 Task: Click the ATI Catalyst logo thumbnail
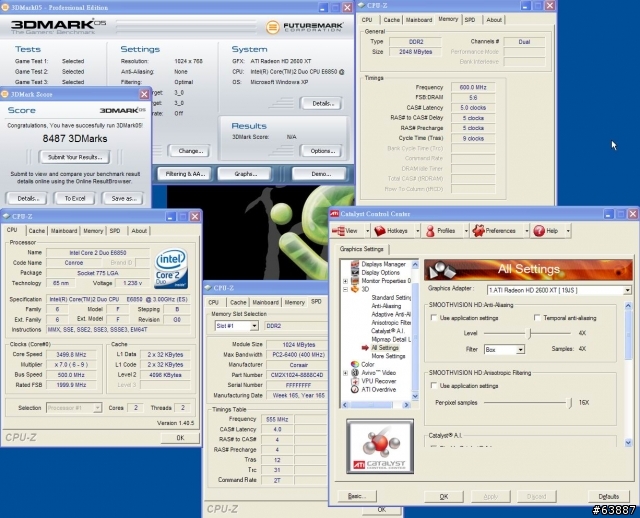[x=380, y=446]
